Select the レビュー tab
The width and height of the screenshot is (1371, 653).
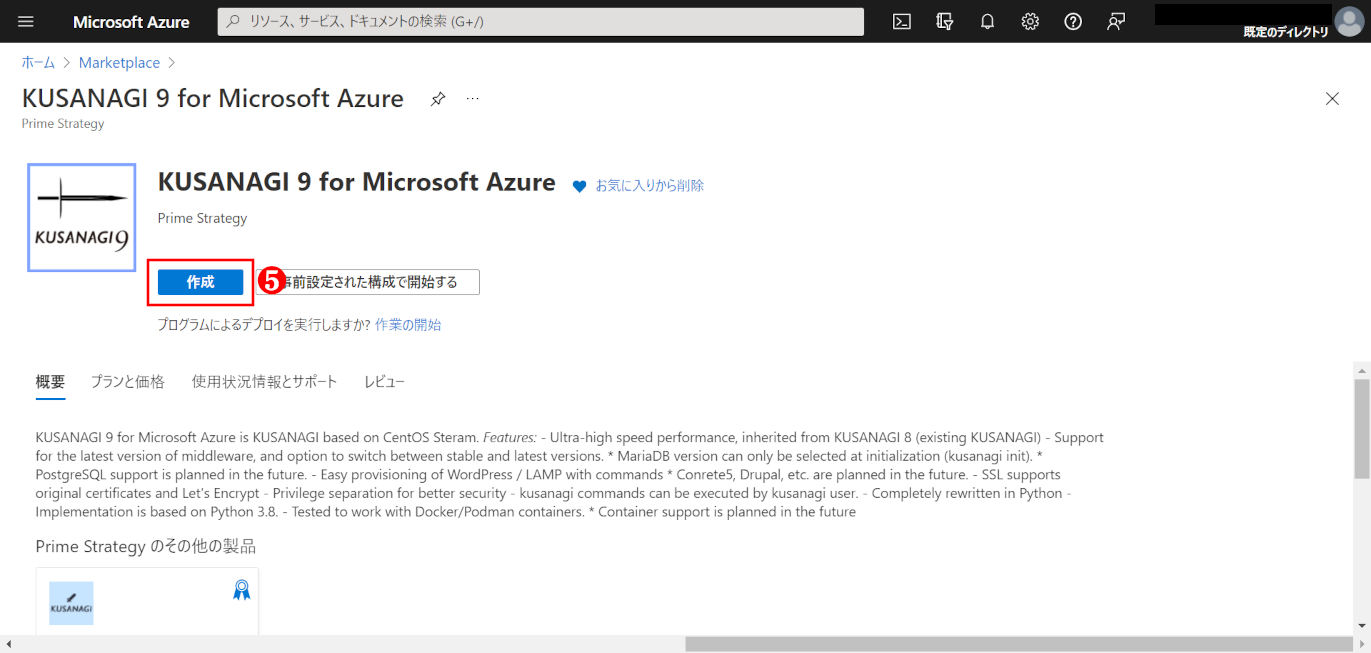(384, 381)
